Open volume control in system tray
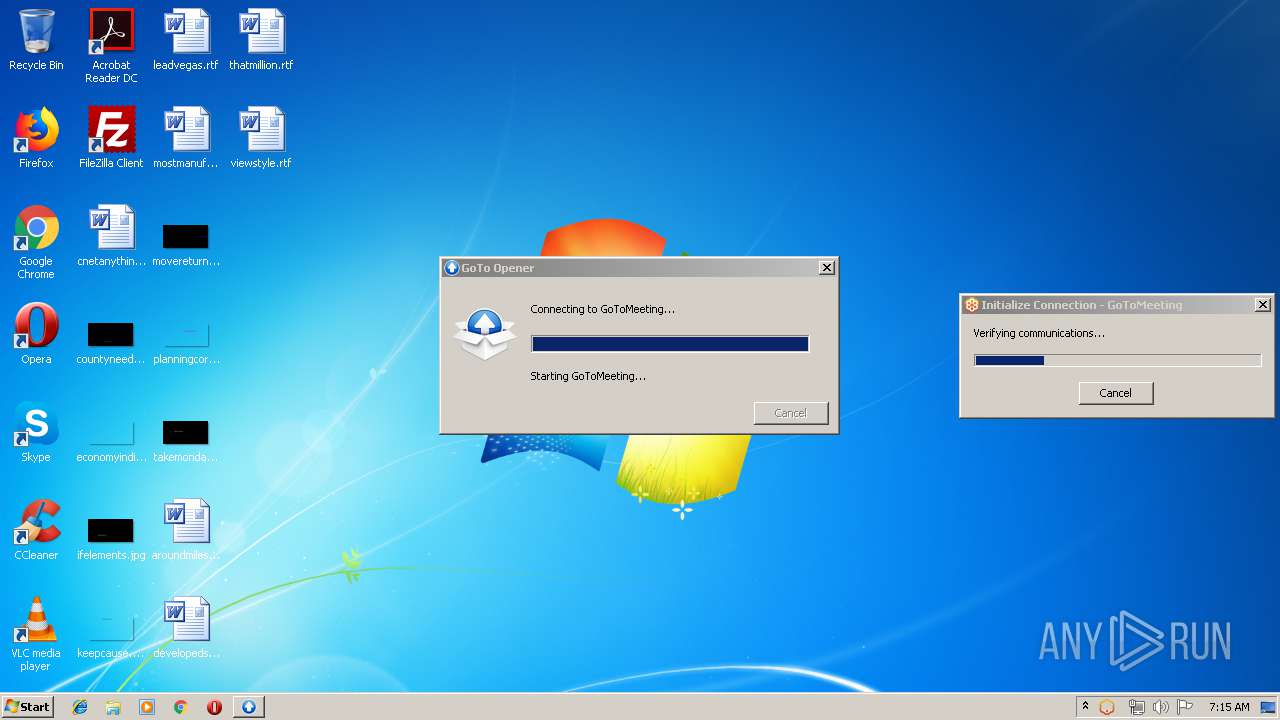Image resolution: width=1280 pixels, height=720 pixels. pos(1160,707)
